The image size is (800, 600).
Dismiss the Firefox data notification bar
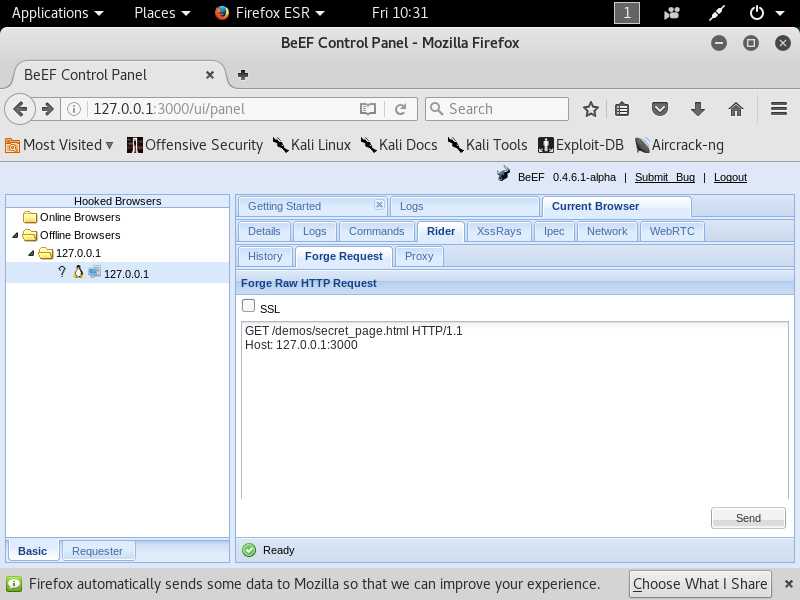click(x=788, y=584)
